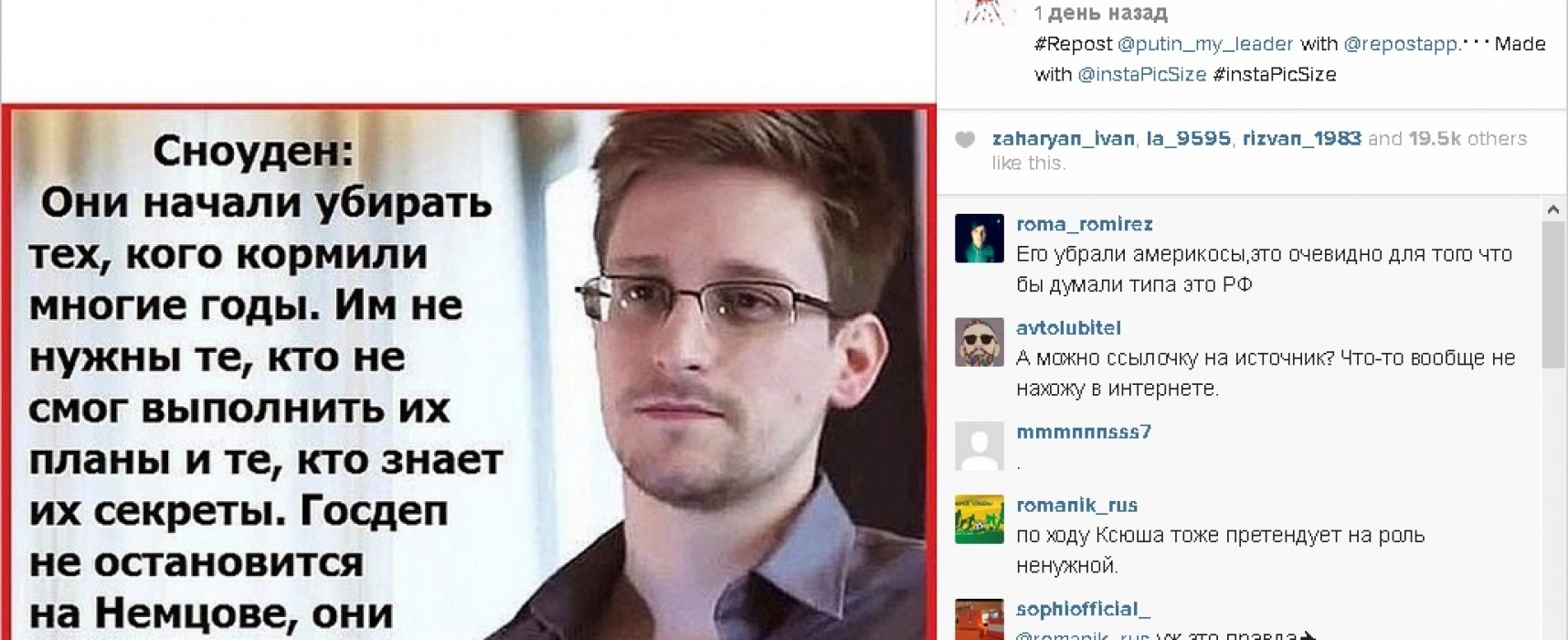Open rizvan_1983 profile link
The width and height of the screenshot is (1568, 640).
click(x=1301, y=139)
